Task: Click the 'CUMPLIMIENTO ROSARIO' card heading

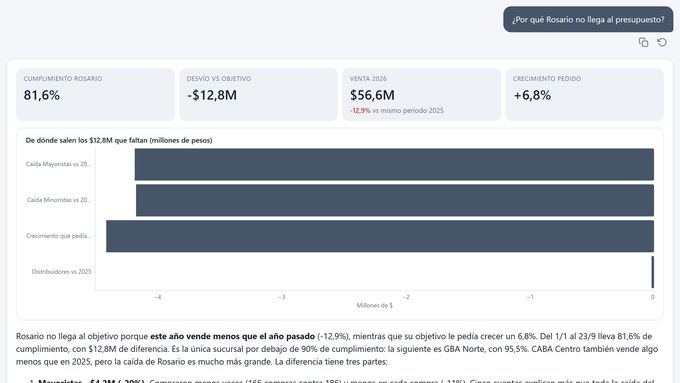Action: (x=63, y=79)
